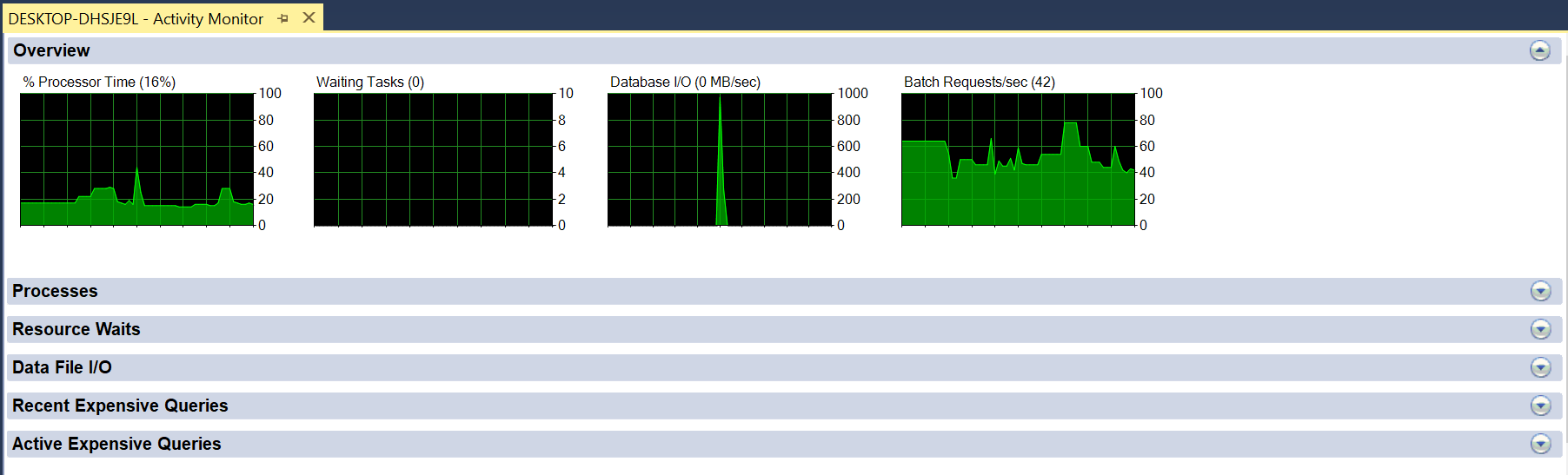Close the Activity Monitor tab
This screenshot has width=1568, height=475.
click(309, 17)
